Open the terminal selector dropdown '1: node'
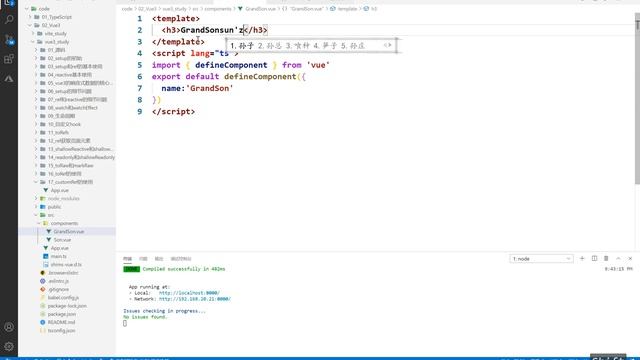Screen dimensions: 640x360 click(541, 259)
